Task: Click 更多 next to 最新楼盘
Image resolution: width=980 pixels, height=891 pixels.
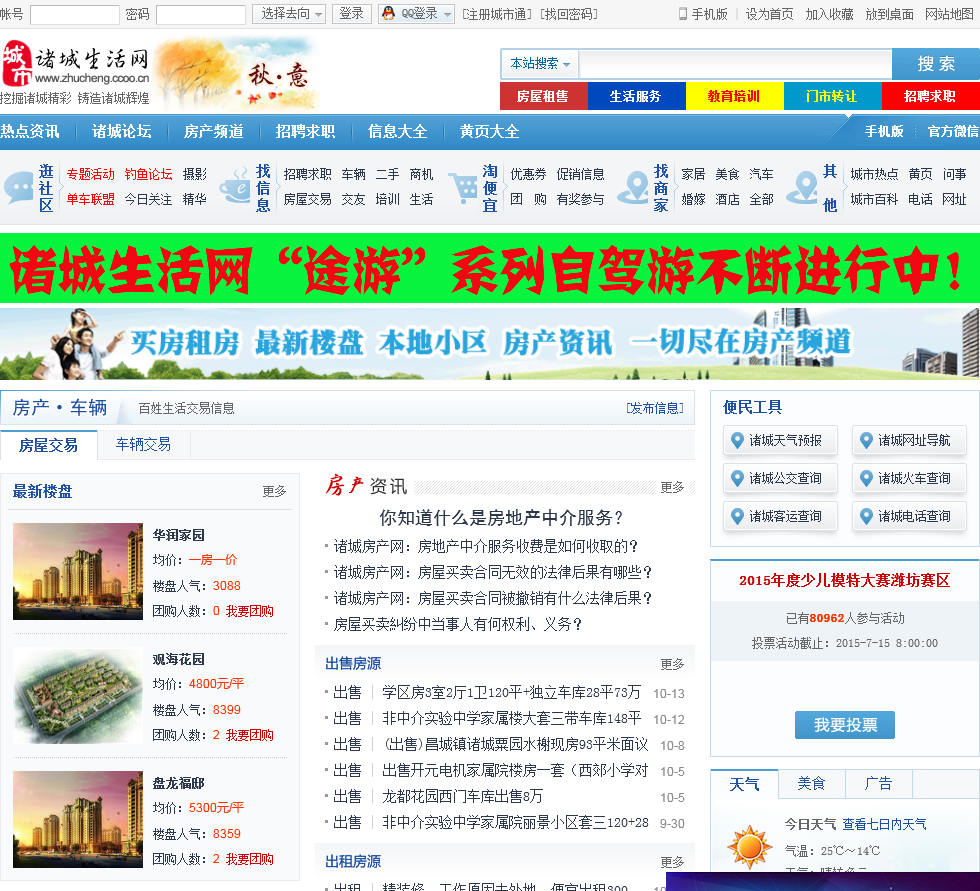Action: tap(274, 491)
